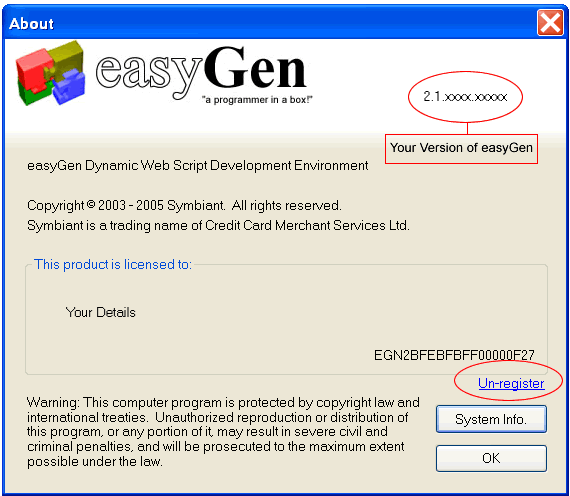Click the 2.1.xxxx.xxxxx version number
Image resolution: width=570 pixels, height=496 pixels.
point(465,97)
